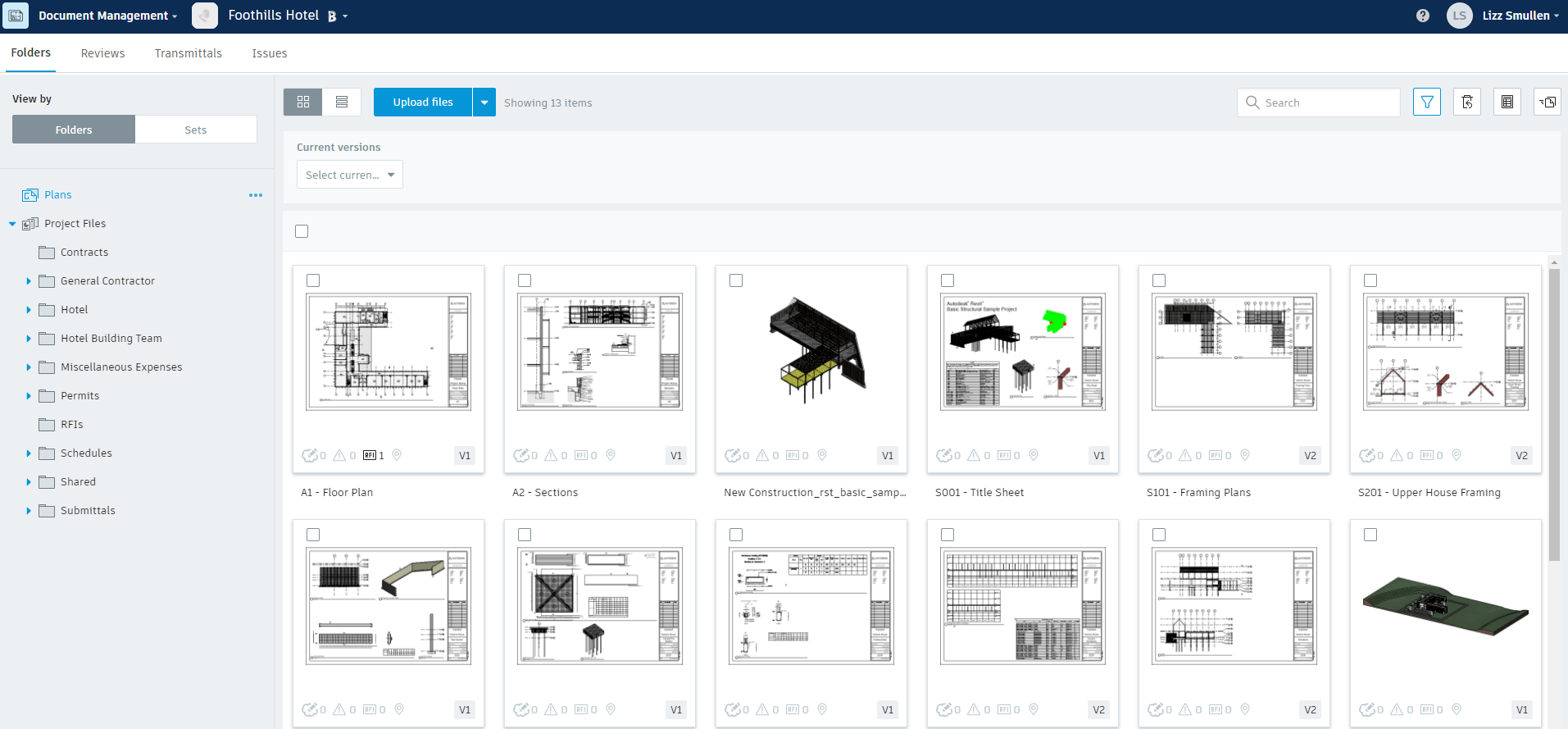Click the V2 badge on S101 - Framing Plans
The width and height of the screenshot is (1568, 729).
(1311, 456)
